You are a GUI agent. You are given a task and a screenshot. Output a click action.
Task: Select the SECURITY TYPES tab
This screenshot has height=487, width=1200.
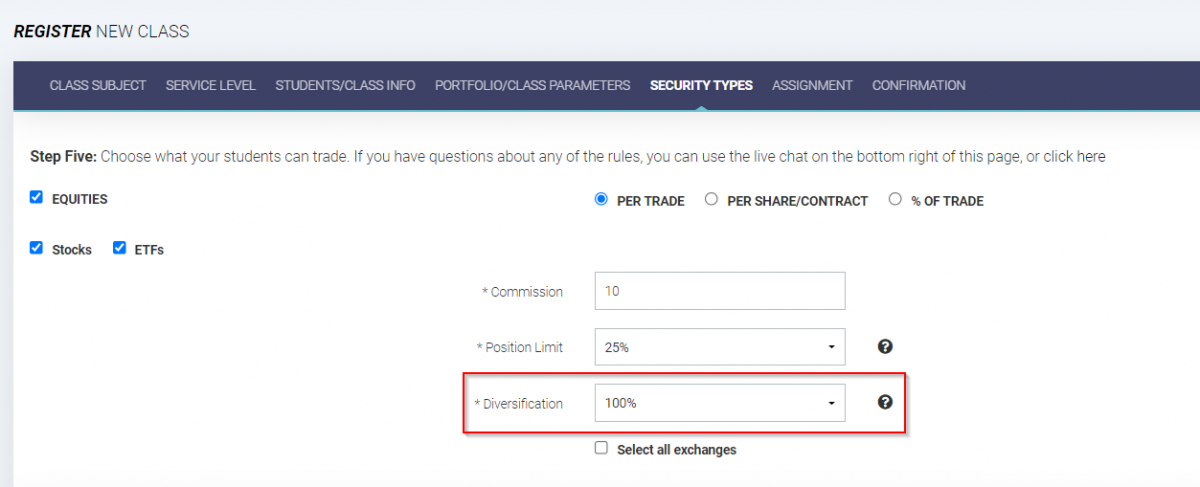[x=701, y=86]
